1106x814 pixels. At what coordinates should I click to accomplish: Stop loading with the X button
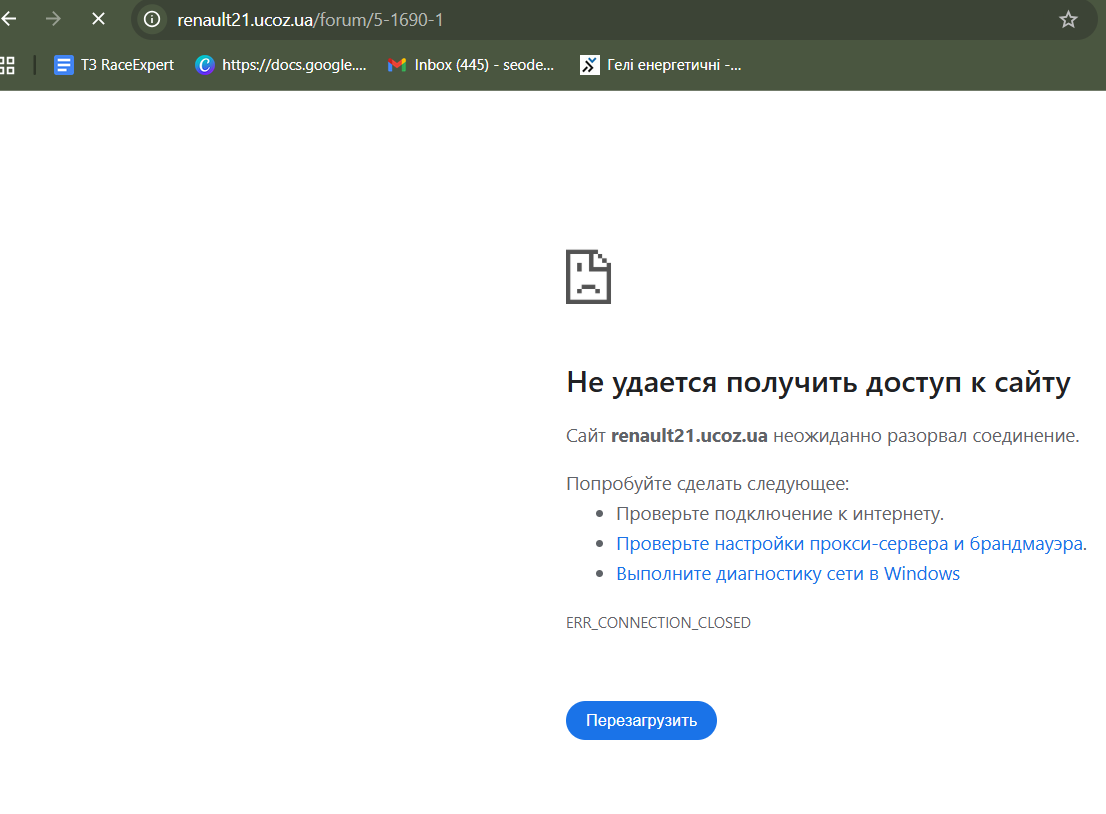[x=98, y=19]
